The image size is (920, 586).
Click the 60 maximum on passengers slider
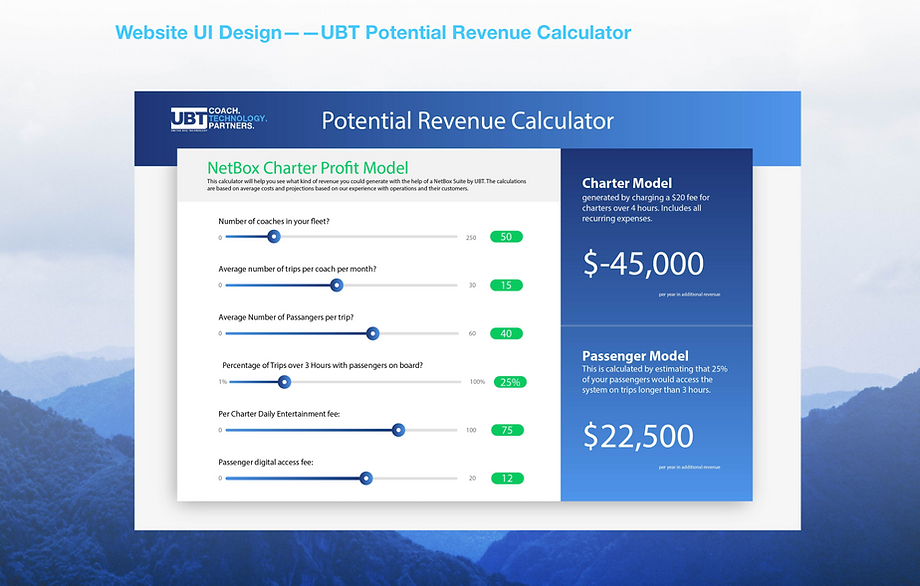[x=472, y=334]
